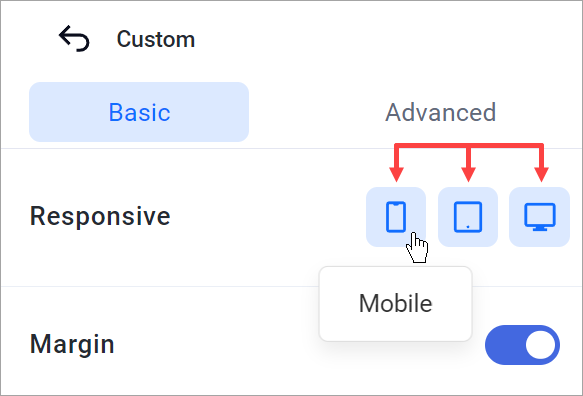Select the Mobile responsive view icon

(x=396, y=217)
